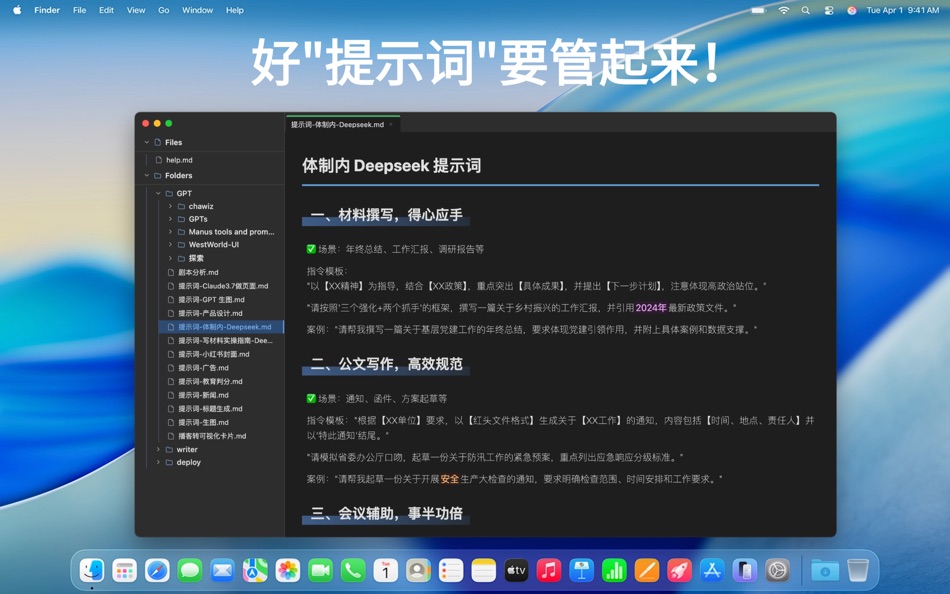The height and width of the screenshot is (594, 950).
Task: Open 提示词-广告.md file
Action: pyautogui.click(x=204, y=368)
